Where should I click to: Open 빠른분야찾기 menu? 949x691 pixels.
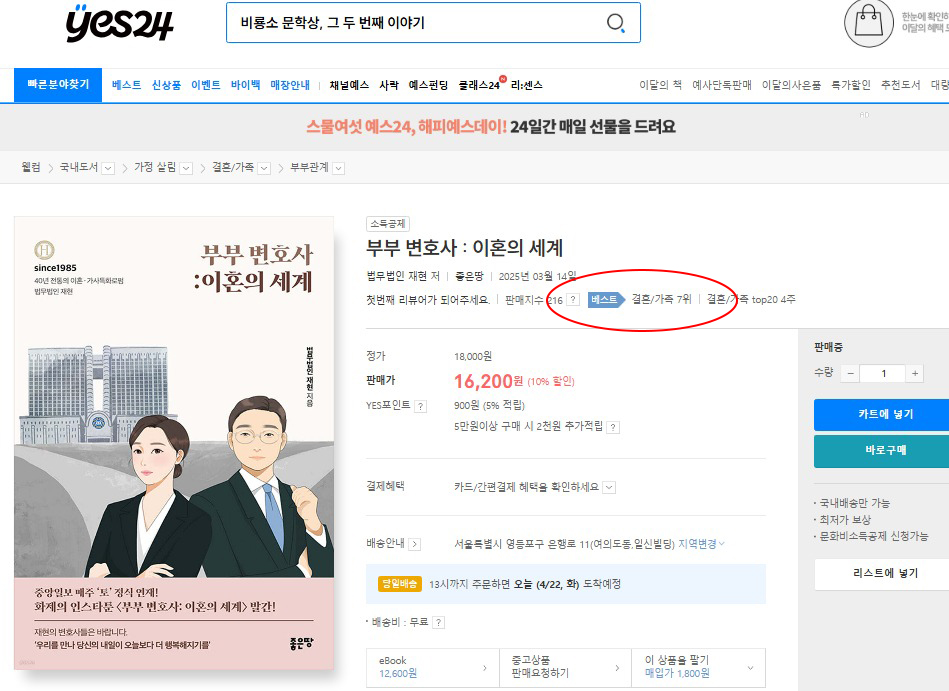(58, 85)
